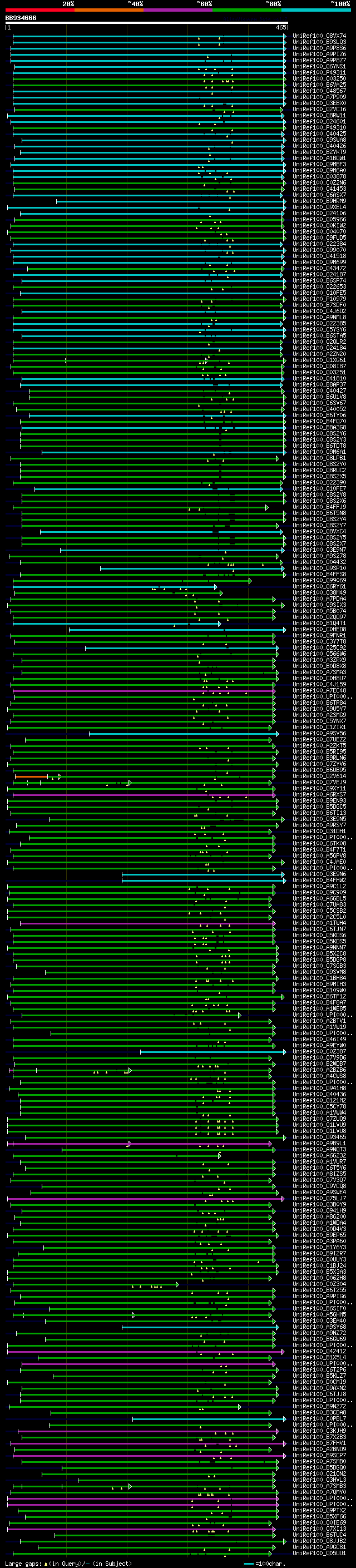This screenshot has height=1568, width=356.
Task: Select the UniRef100_B8AP37 label
Action: pyautogui.click(x=319, y=385)
